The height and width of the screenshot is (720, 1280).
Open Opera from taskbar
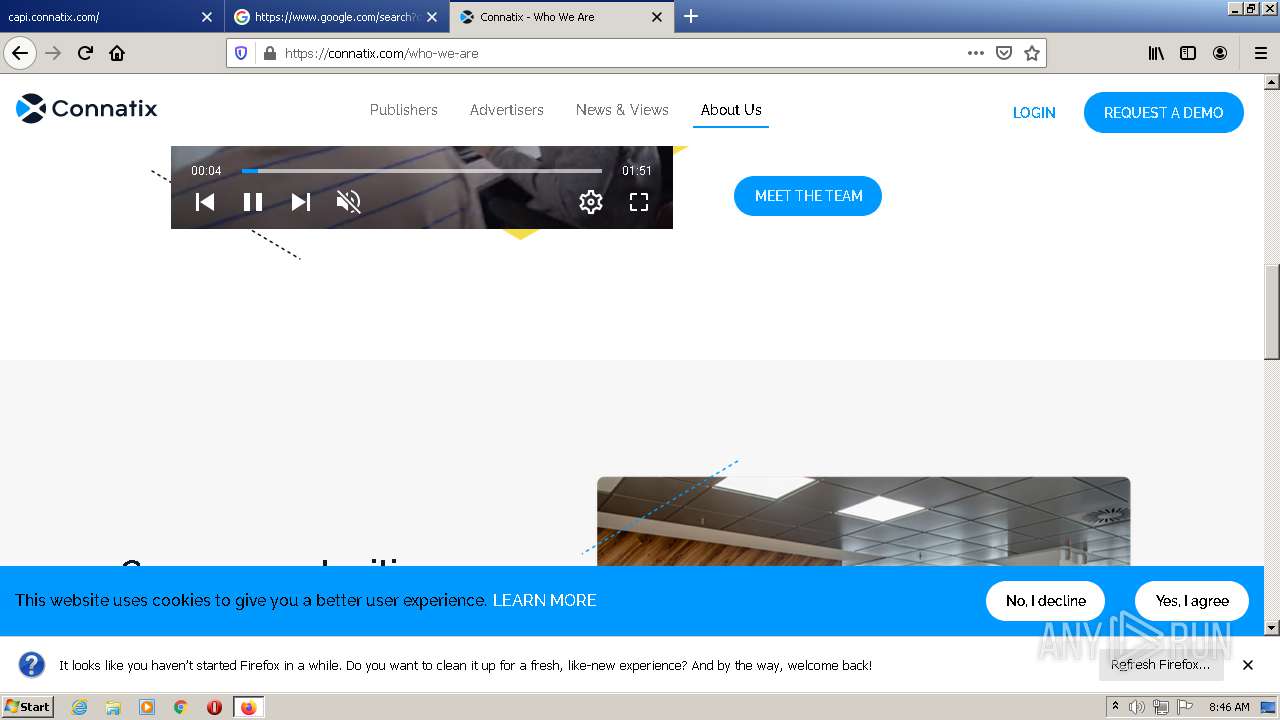[214, 707]
